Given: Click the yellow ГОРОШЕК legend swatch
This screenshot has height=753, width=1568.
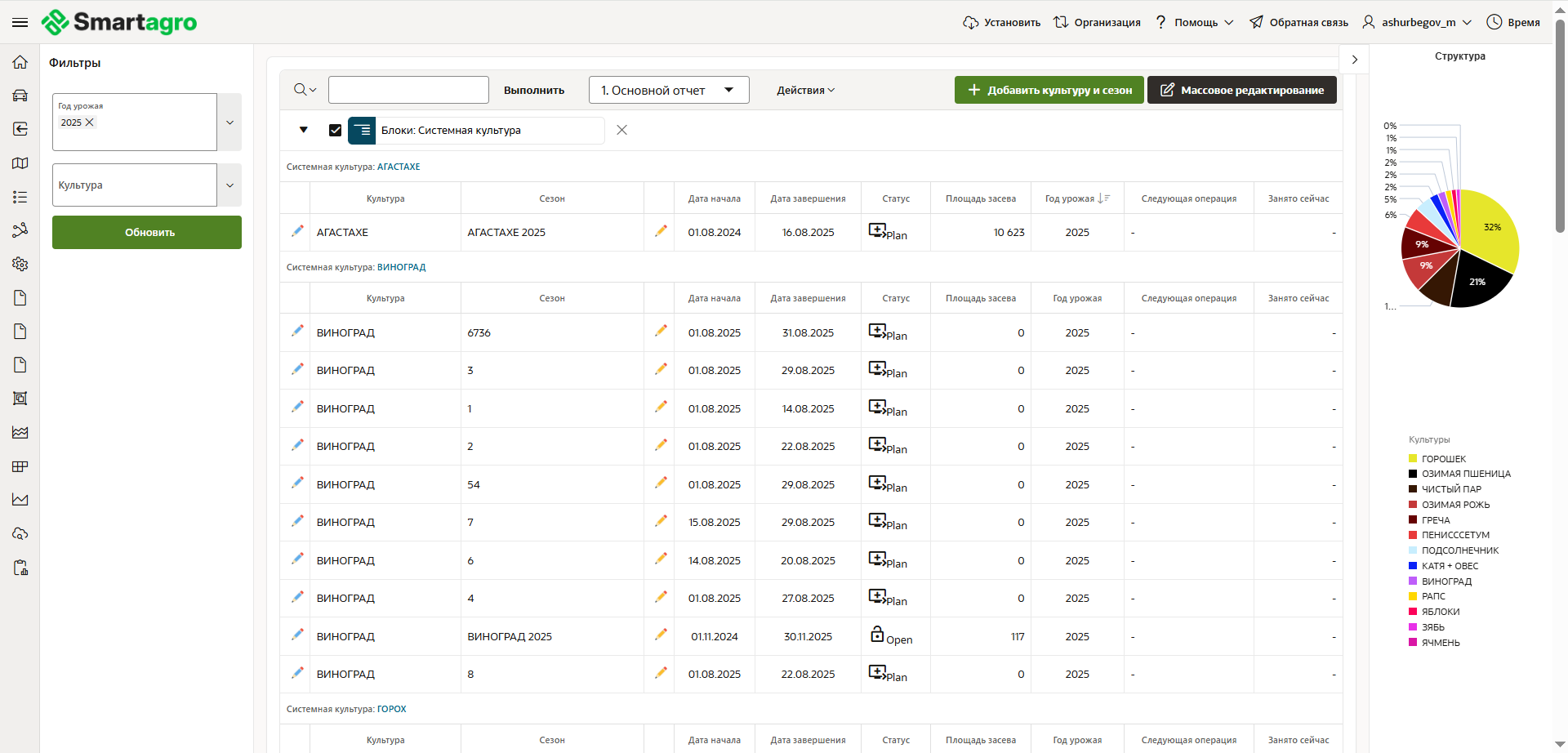Looking at the screenshot, I should click(1413, 459).
